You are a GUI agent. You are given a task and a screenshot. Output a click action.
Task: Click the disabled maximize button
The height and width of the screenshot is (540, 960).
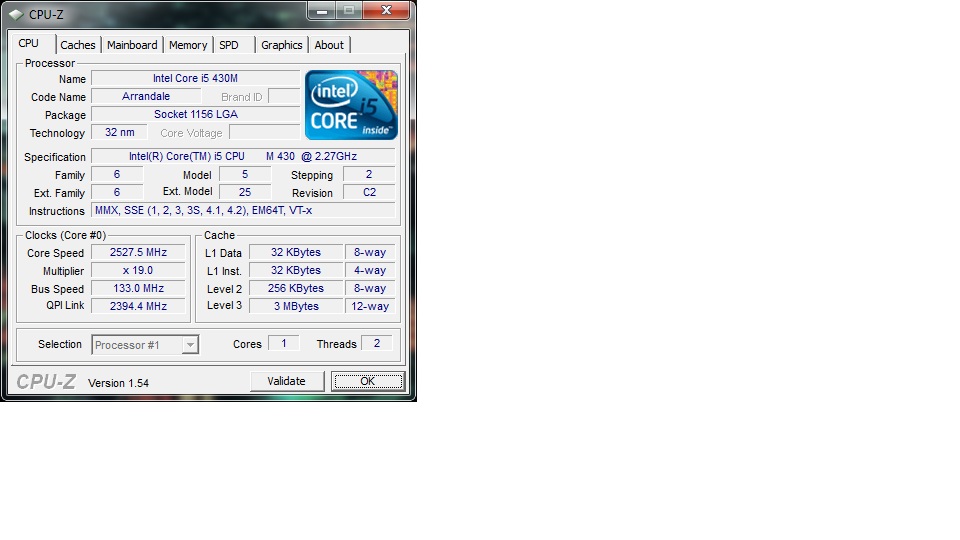click(x=349, y=10)
